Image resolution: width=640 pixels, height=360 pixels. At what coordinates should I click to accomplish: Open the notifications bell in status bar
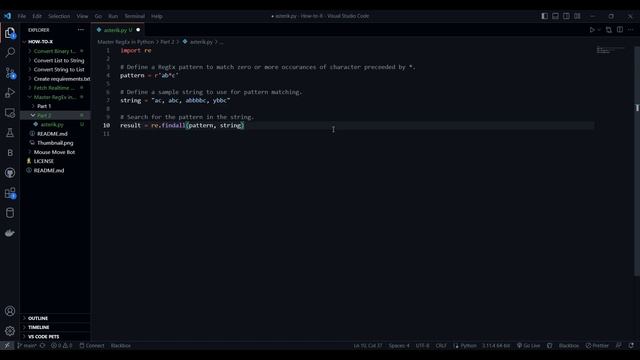pyautogui.click(x=631, y=345)
